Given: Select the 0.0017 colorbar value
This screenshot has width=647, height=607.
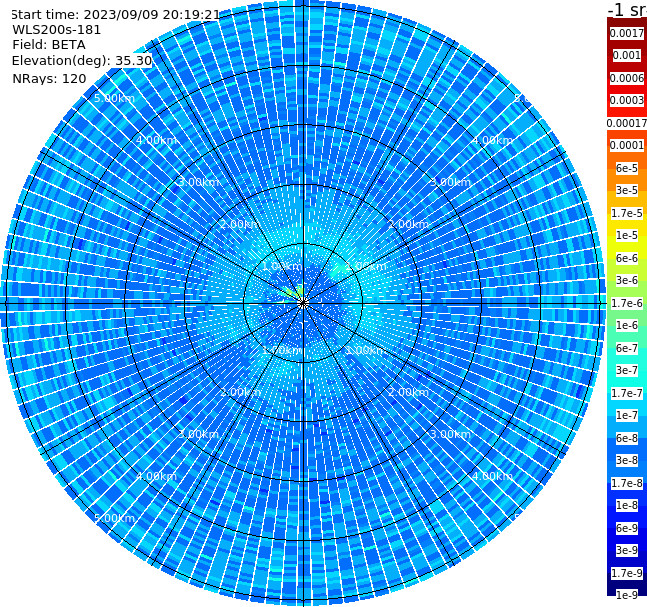Looking at the screenshot, I should (627, 33).
